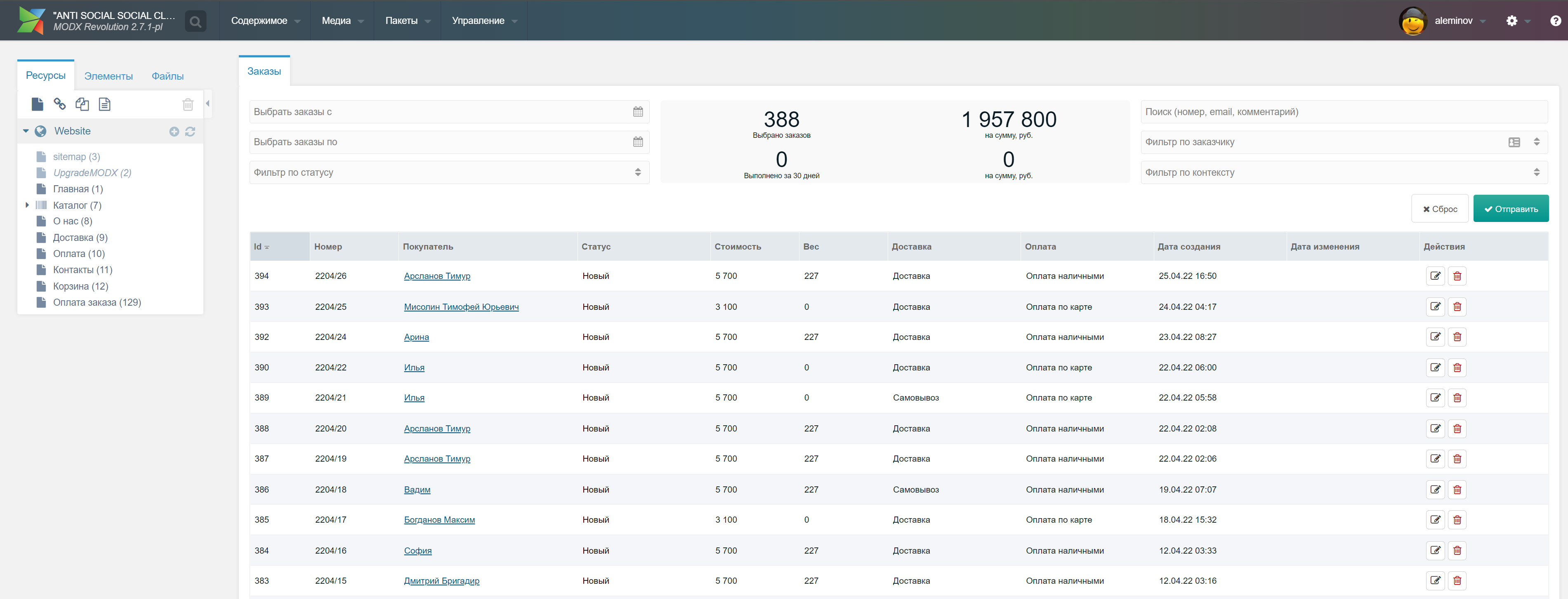Select the Оплата заказа (129) resource
The width and height of the screenshot is (1568, 599).
tap(97, 302)
